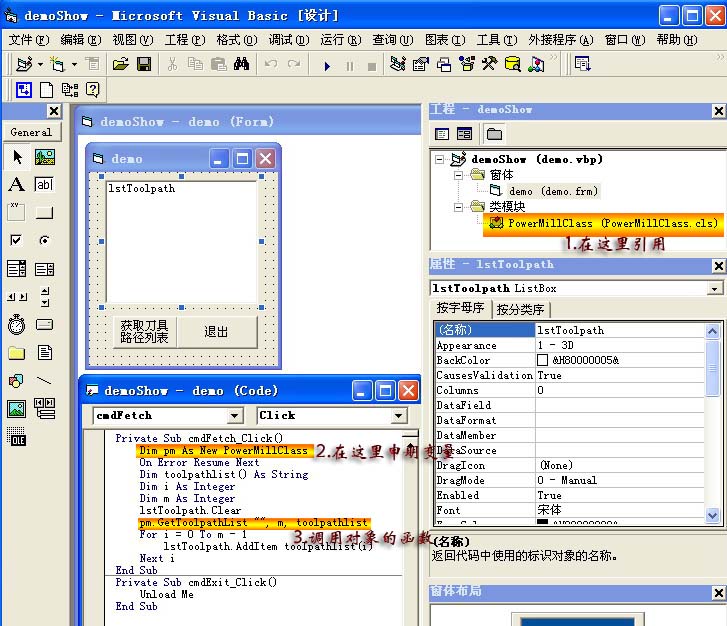The height and width of the screenshot is (626, 727).
Task: Close the toolbox panel
Action: (54, 111)
